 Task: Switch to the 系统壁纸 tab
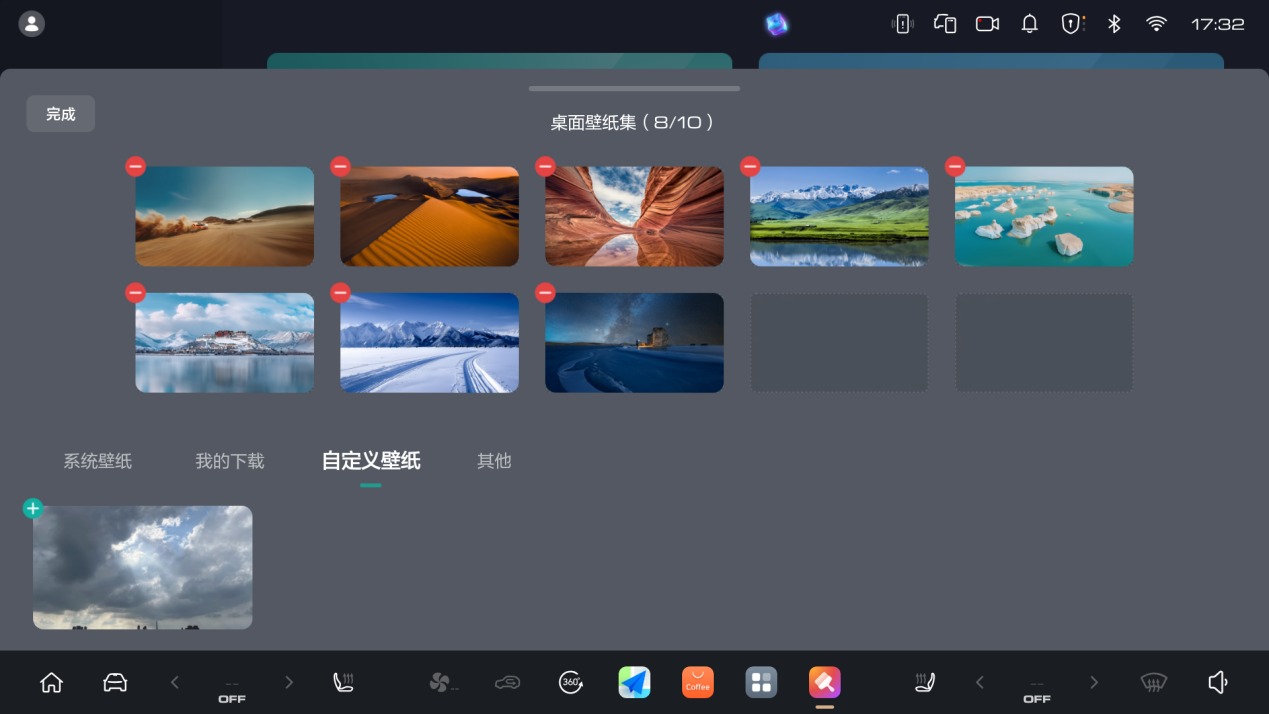97,461
